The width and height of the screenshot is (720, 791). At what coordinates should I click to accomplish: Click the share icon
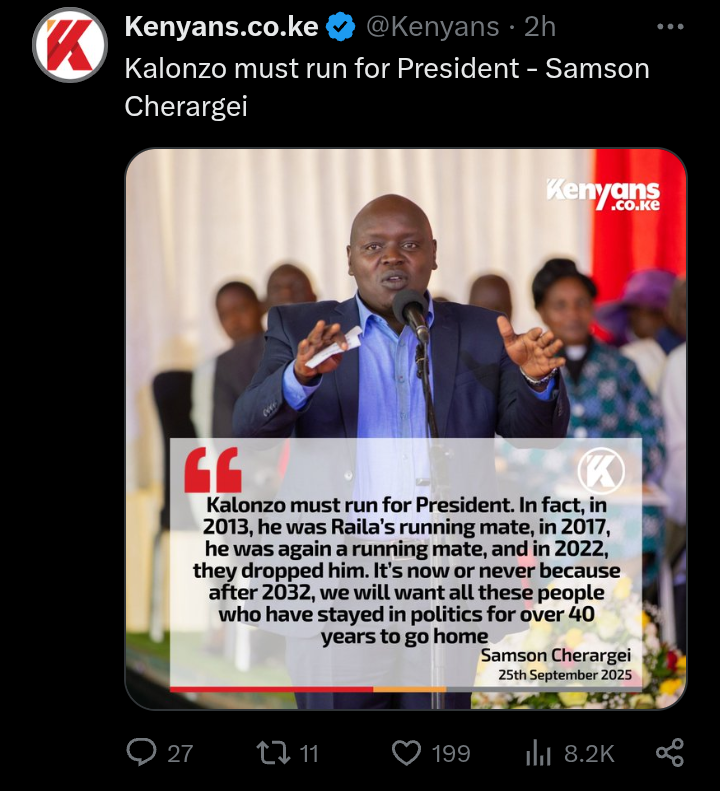(670, 752)
